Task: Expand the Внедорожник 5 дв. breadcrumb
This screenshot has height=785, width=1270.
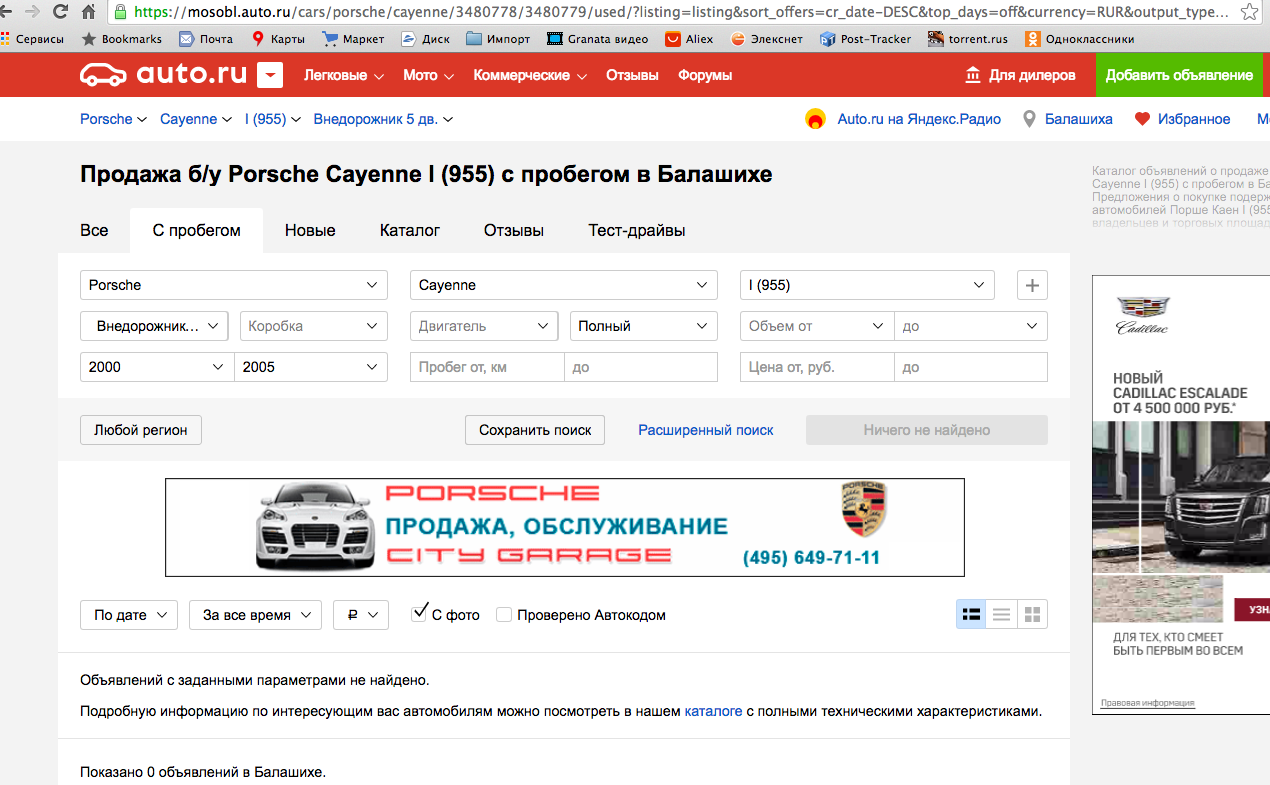Action: [x=383, y=119]
